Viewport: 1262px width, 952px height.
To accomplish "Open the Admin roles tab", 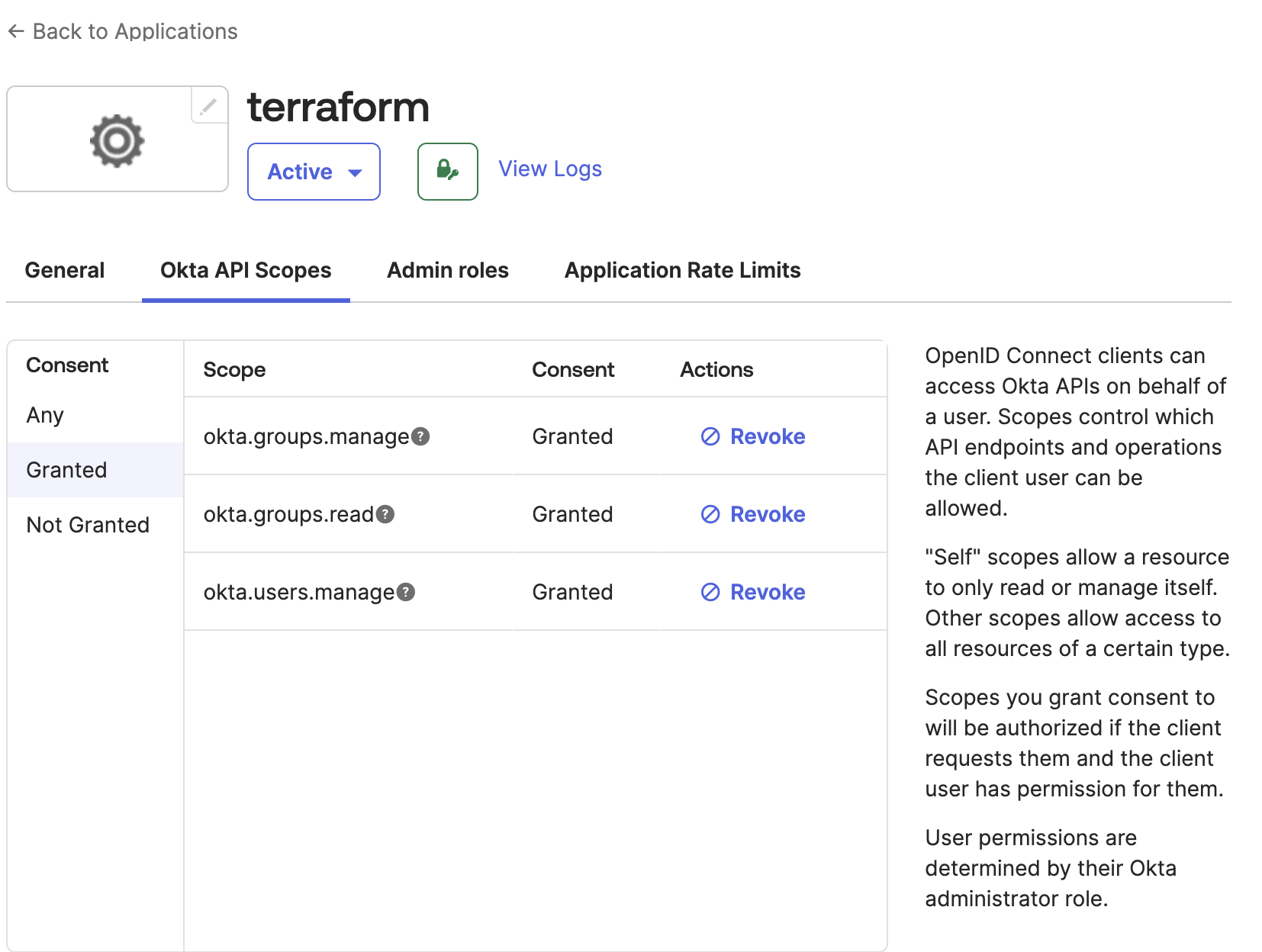I will point(448,270).
